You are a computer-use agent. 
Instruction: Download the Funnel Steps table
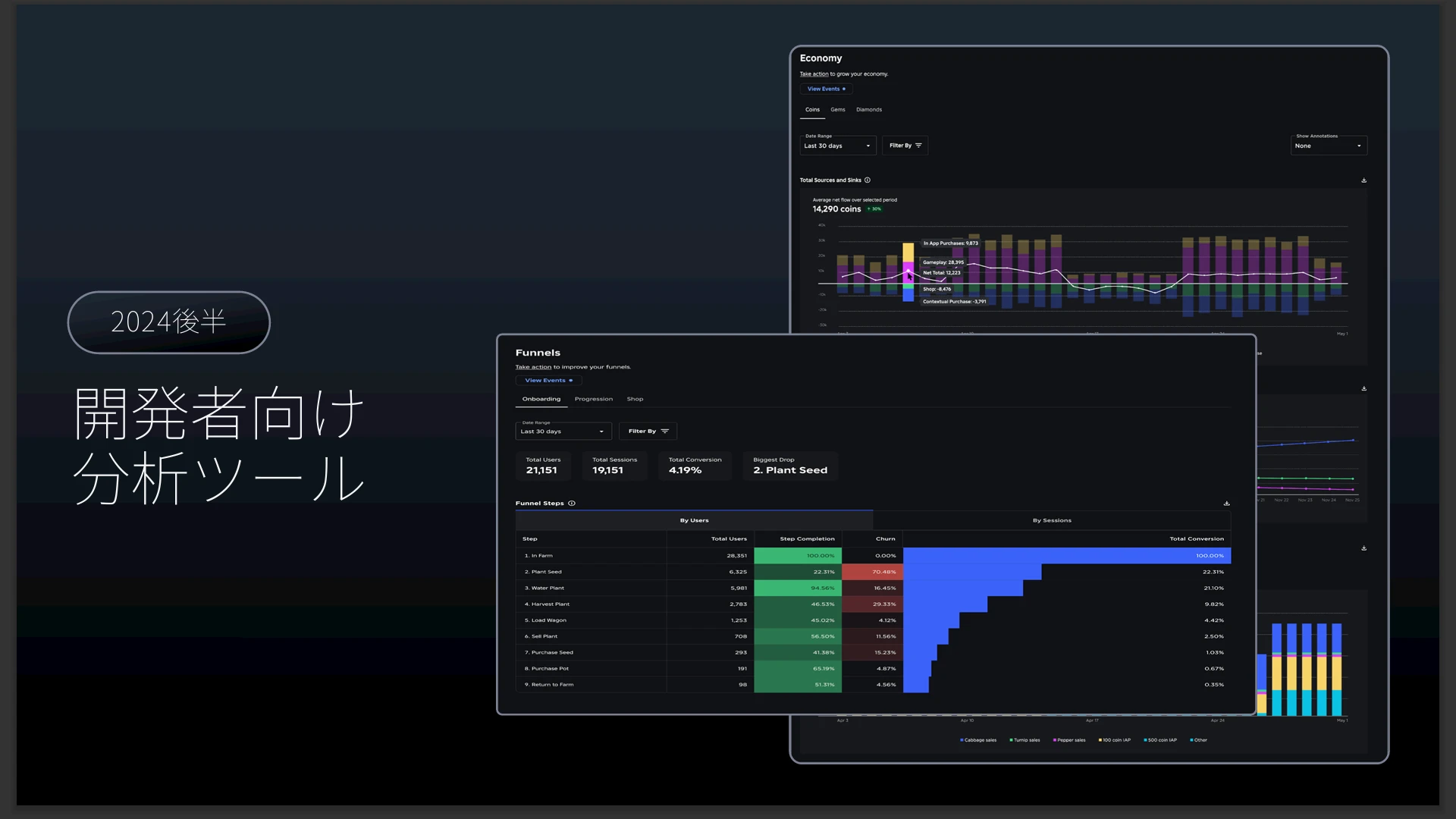click(1226, 504)
